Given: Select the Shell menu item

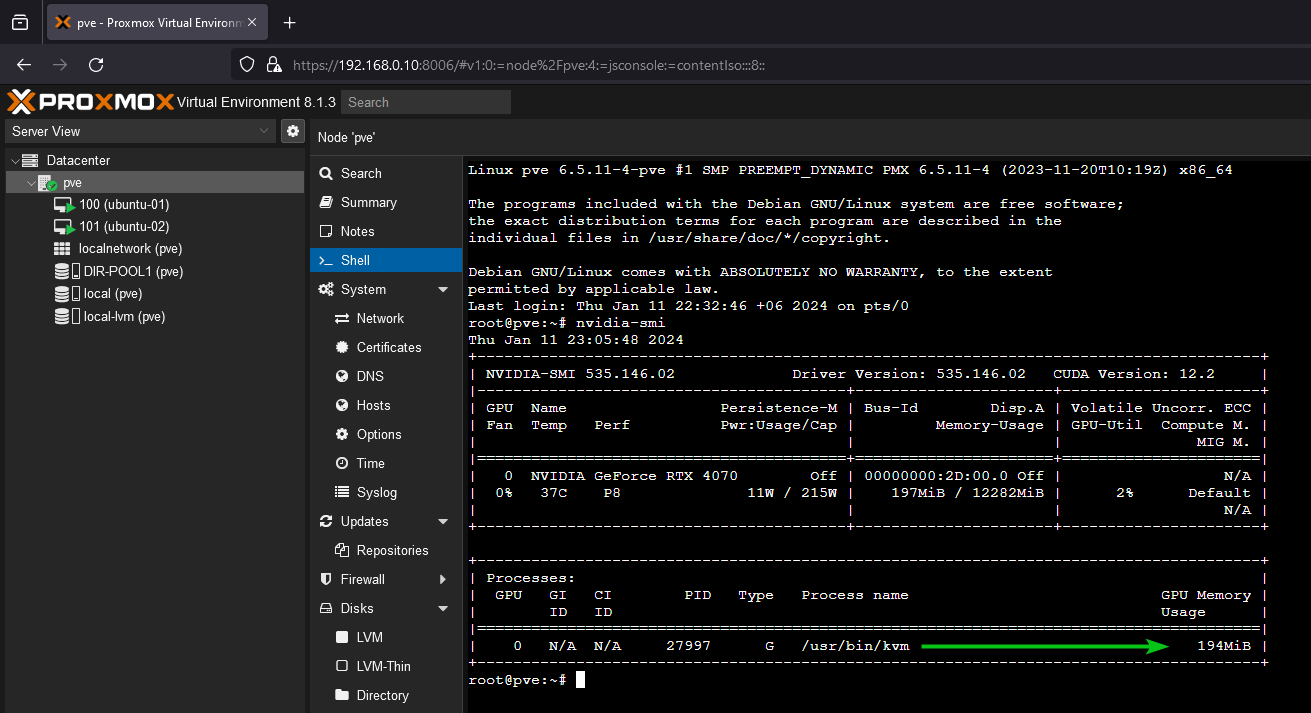Looking at the screenshot, I should point(386,260).
